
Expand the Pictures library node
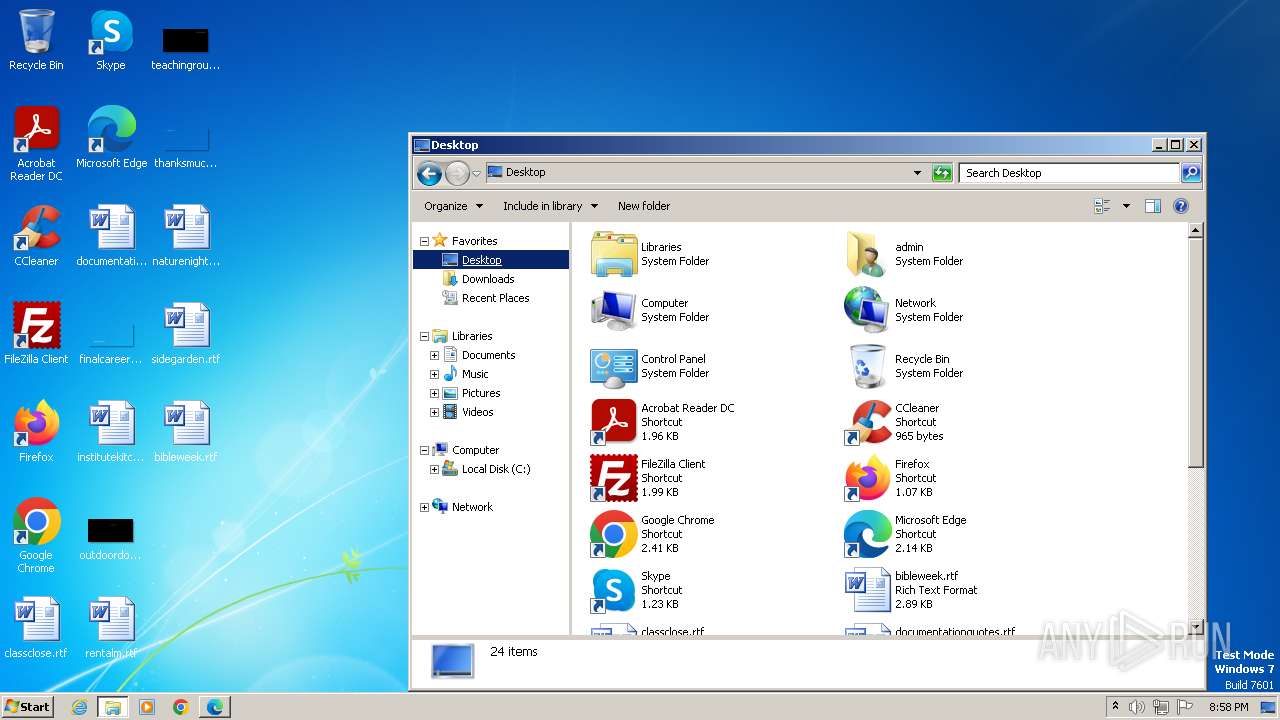pos(434,393)
